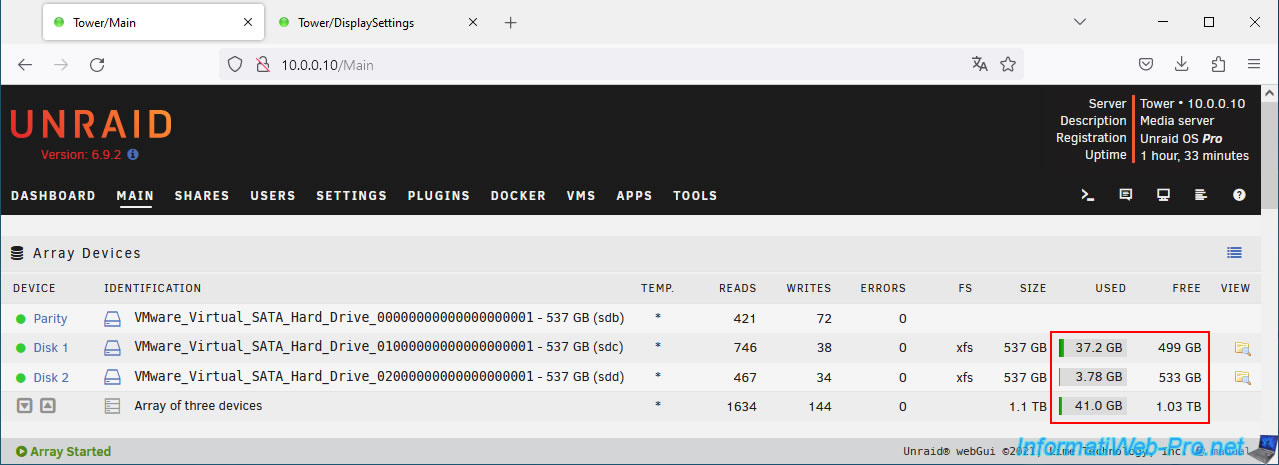
Task: Click the spin down arrow button
Action: tap(25, 406)
